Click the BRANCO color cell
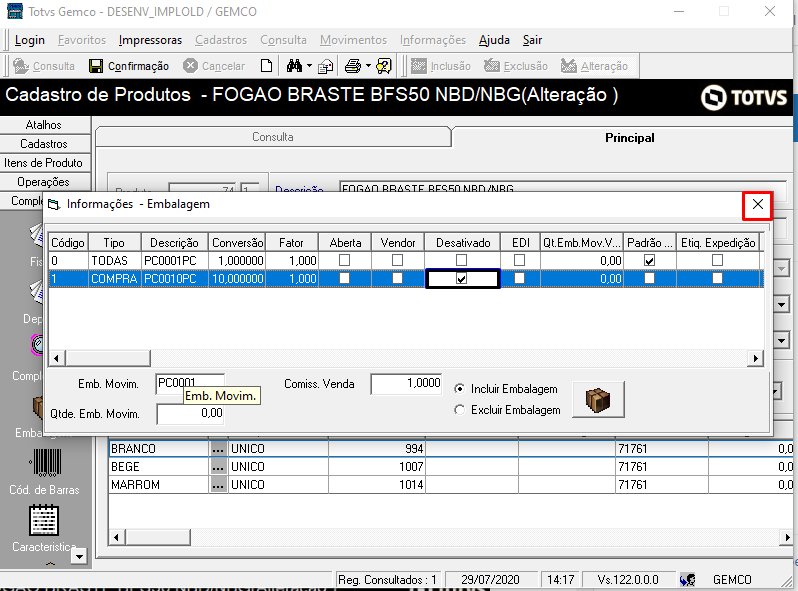The height and width of the screenshot is (591, 798). [x=159, y=449]
